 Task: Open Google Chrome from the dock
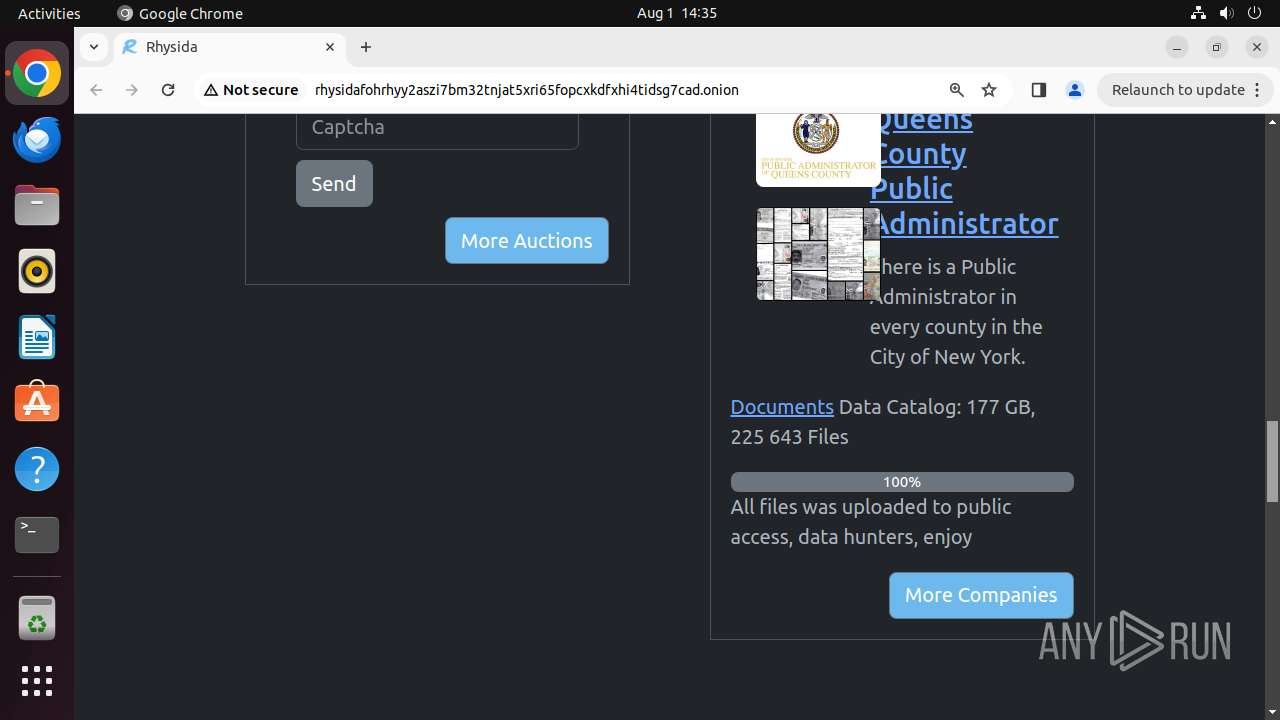coord(37,74)
